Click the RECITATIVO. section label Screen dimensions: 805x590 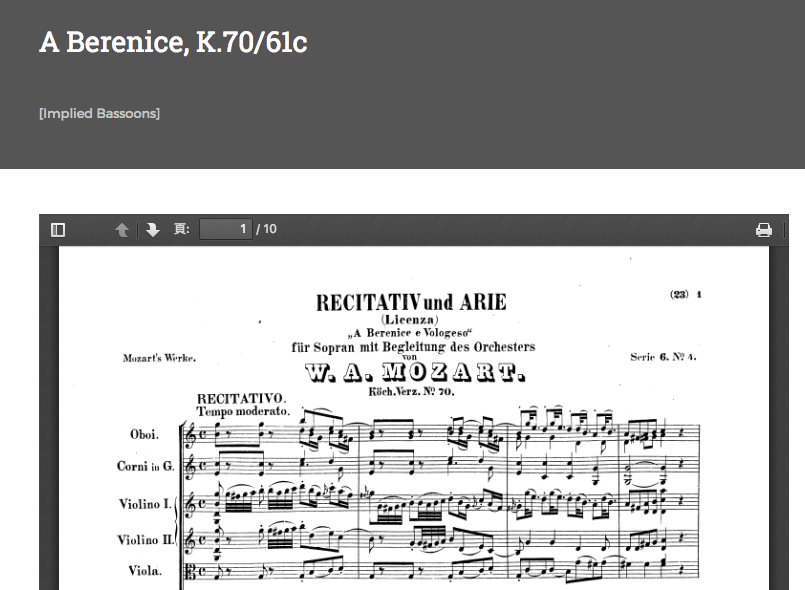[241, 398]
